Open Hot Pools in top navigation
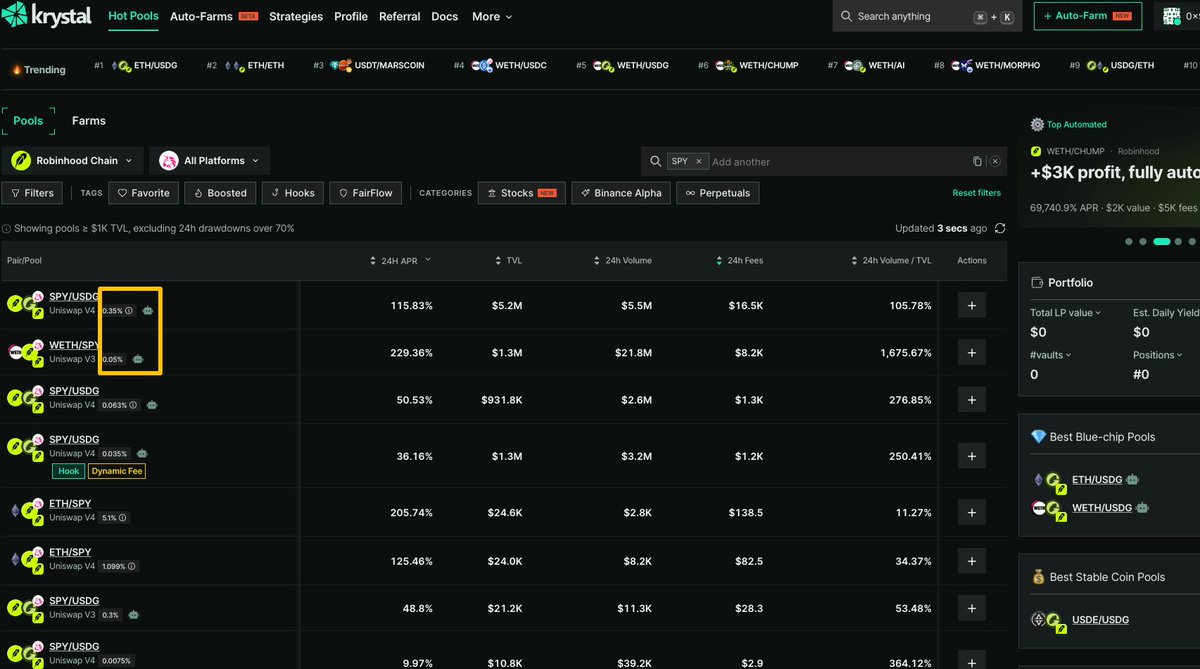The width and height of the screenshot is (1200, 669). point(133,17)
